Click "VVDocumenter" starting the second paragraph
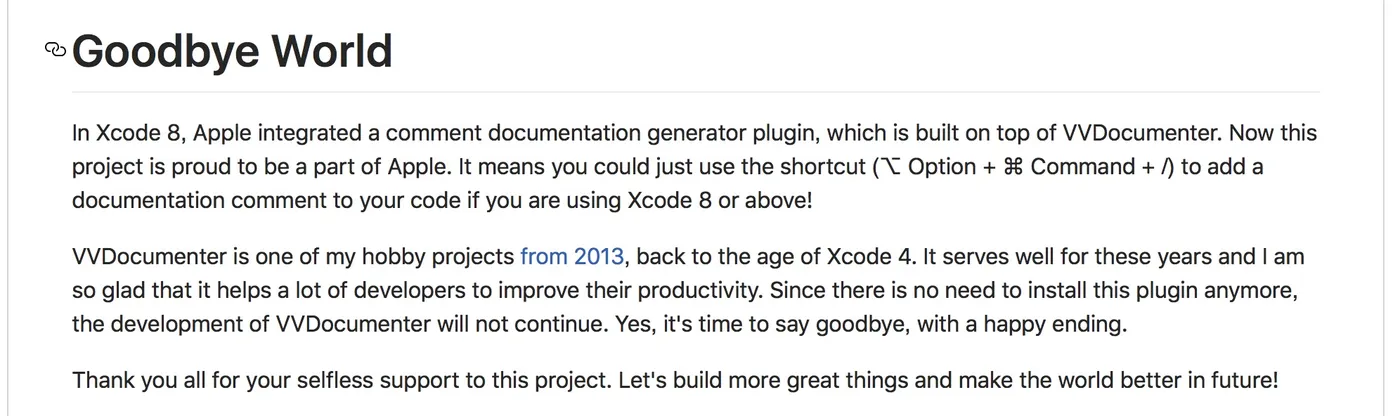The height and width of the screenshot is (416, 1400). point(150,257)
